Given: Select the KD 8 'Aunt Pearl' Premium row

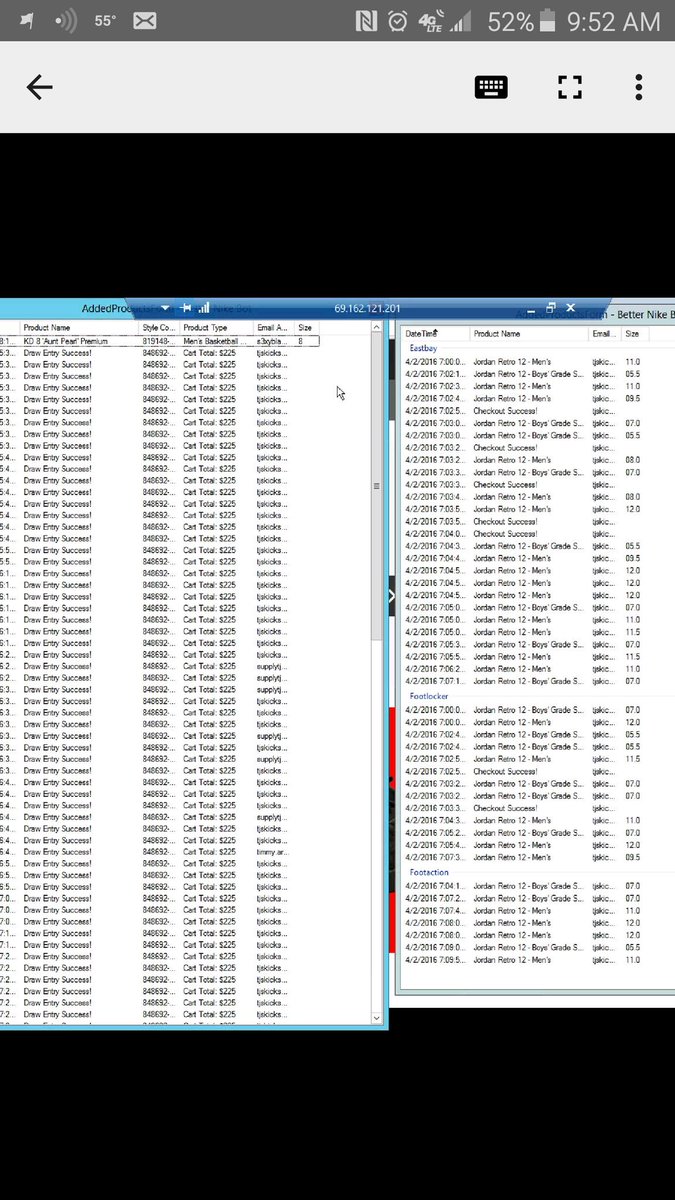Looking at the screenshot, I should point(160,341).
